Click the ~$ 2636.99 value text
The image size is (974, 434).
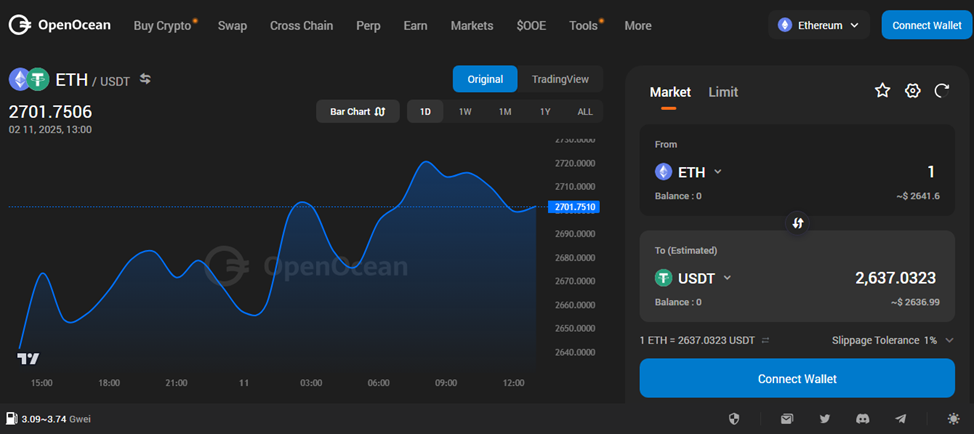click(x=915, y=302)
